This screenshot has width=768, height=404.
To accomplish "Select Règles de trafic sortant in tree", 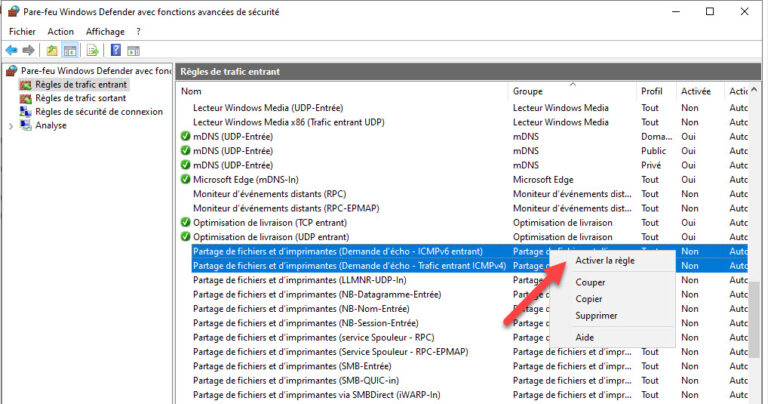I will coord(80,98).
